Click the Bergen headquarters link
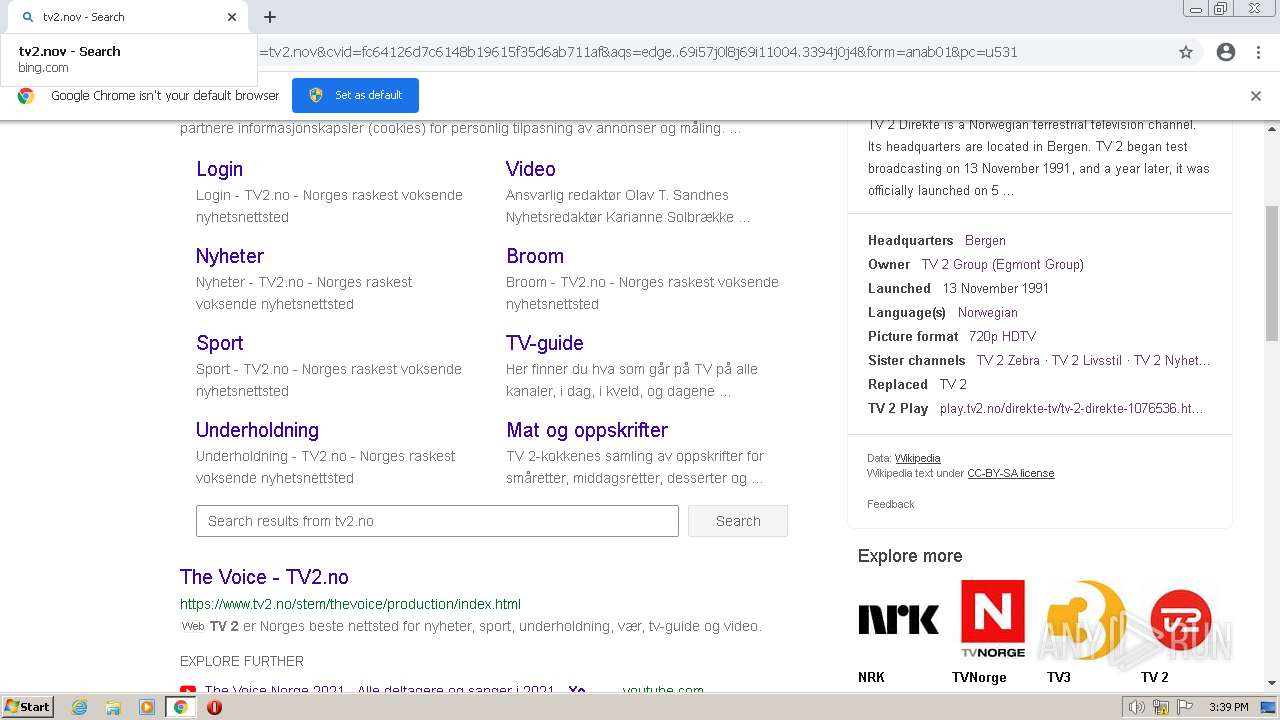The height and width of the screenshot is (720, 1280). (985, 240)
